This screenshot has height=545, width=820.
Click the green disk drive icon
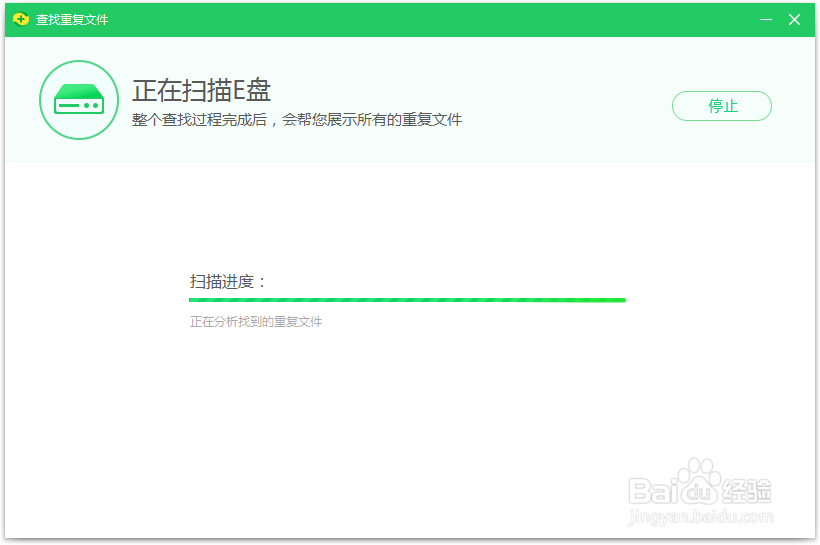point(79,100)
